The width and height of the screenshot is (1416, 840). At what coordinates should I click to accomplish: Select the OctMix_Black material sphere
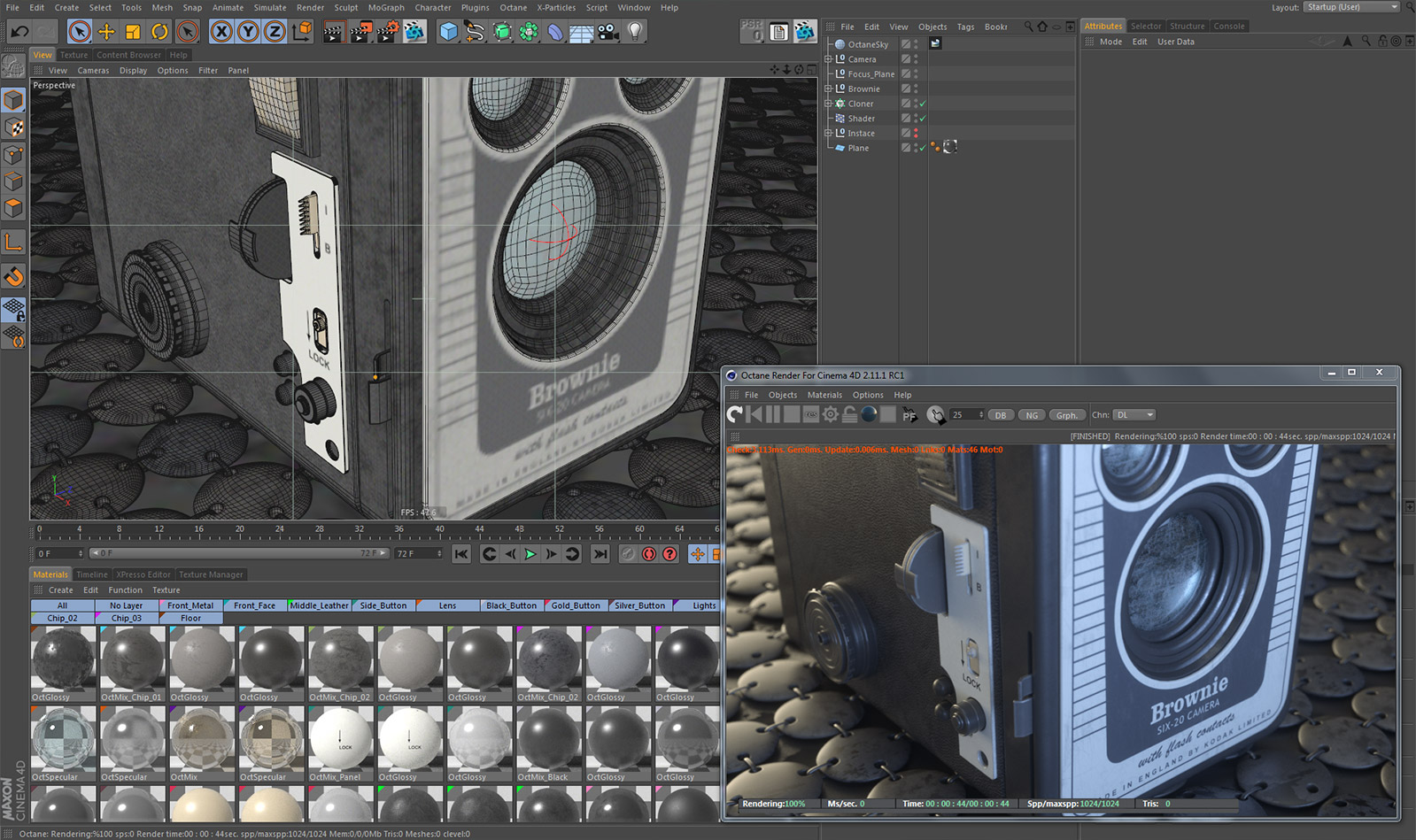(x=548, y=740)
